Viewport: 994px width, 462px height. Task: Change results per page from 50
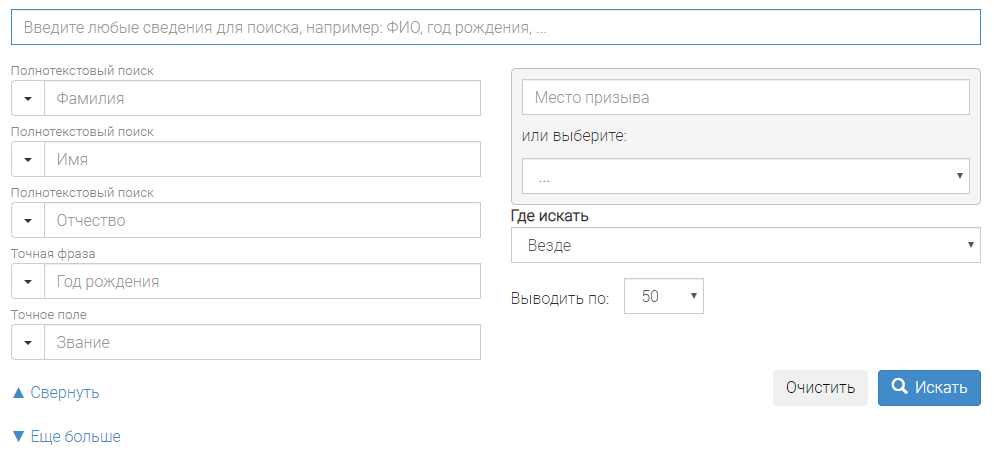tap(664, 297)
